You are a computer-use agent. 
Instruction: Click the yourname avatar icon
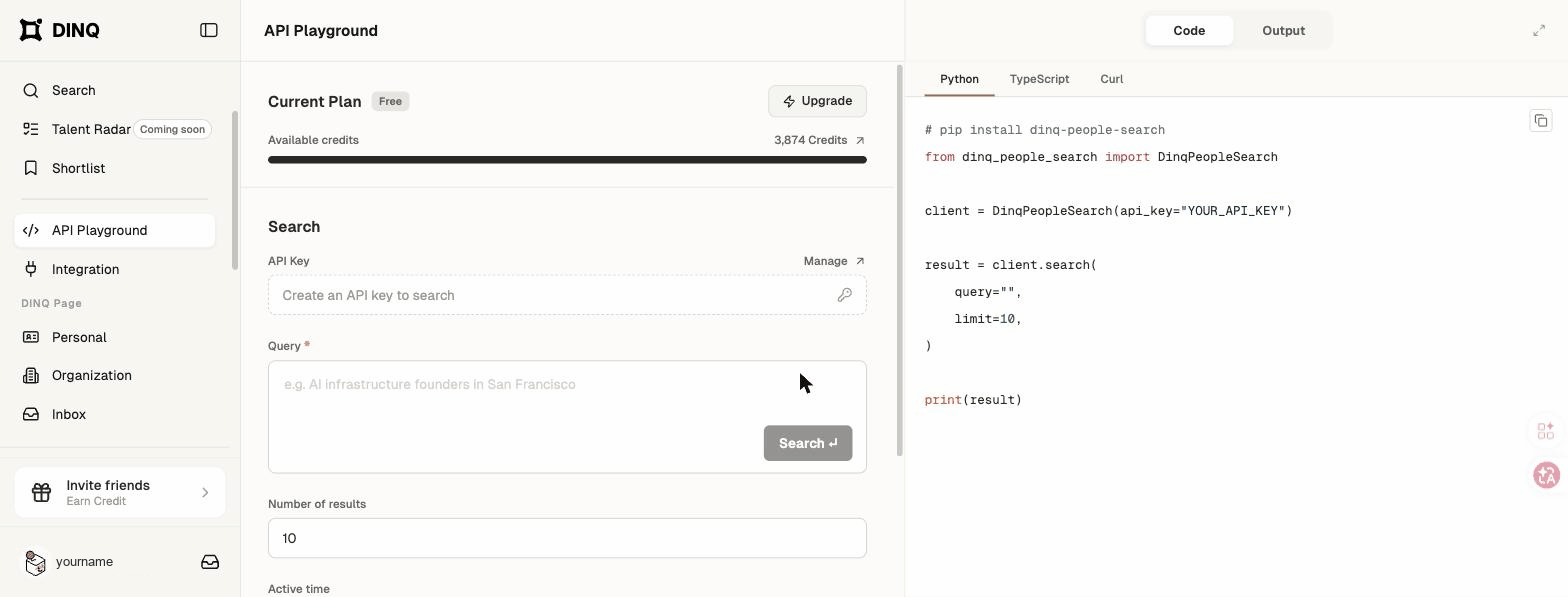(35, 562)
